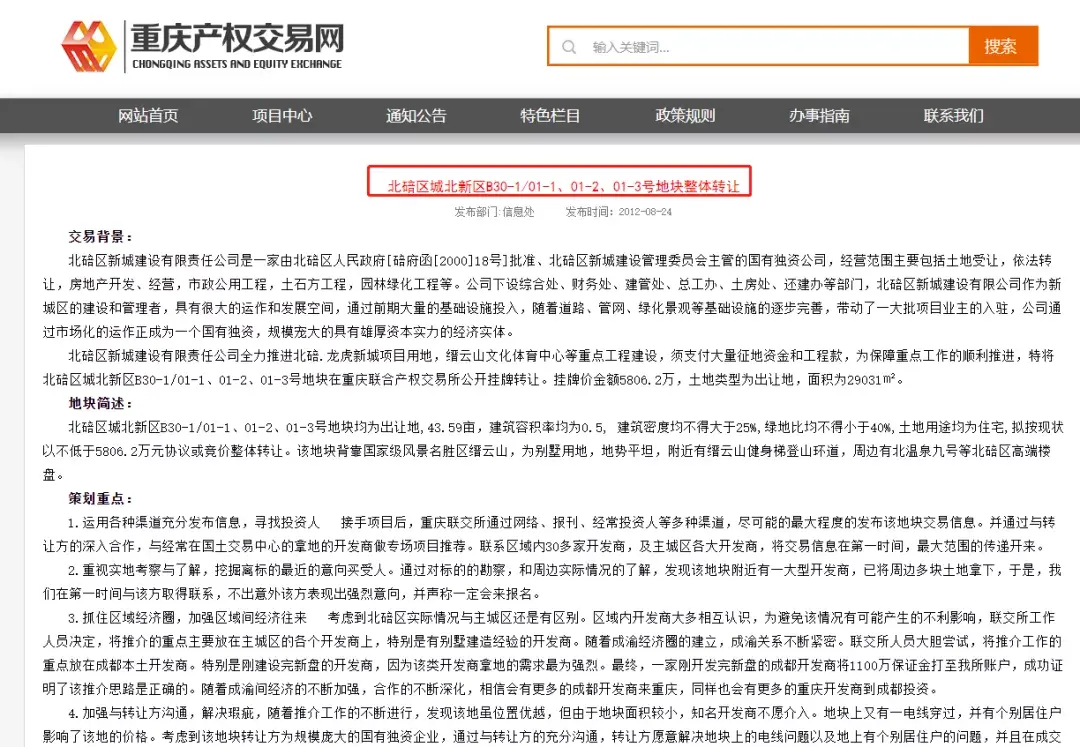Open the 政策规则 menu item
The height and width of the screenshot is (747, 1080).
tap(685, 116)
